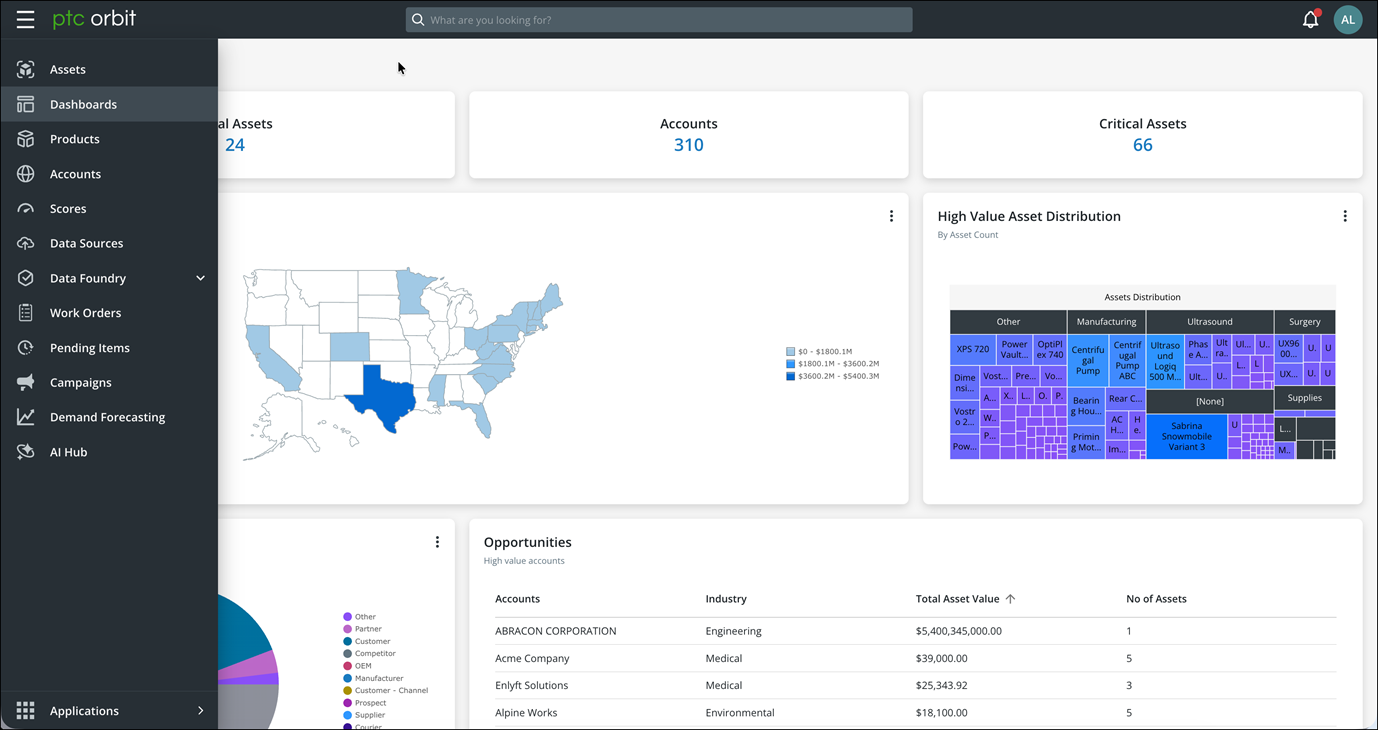Viewport: 1378px width, 730px height.
Task: Click the Sabrina Snowmobile Variant 3 tile
Action: (1186, 437)
